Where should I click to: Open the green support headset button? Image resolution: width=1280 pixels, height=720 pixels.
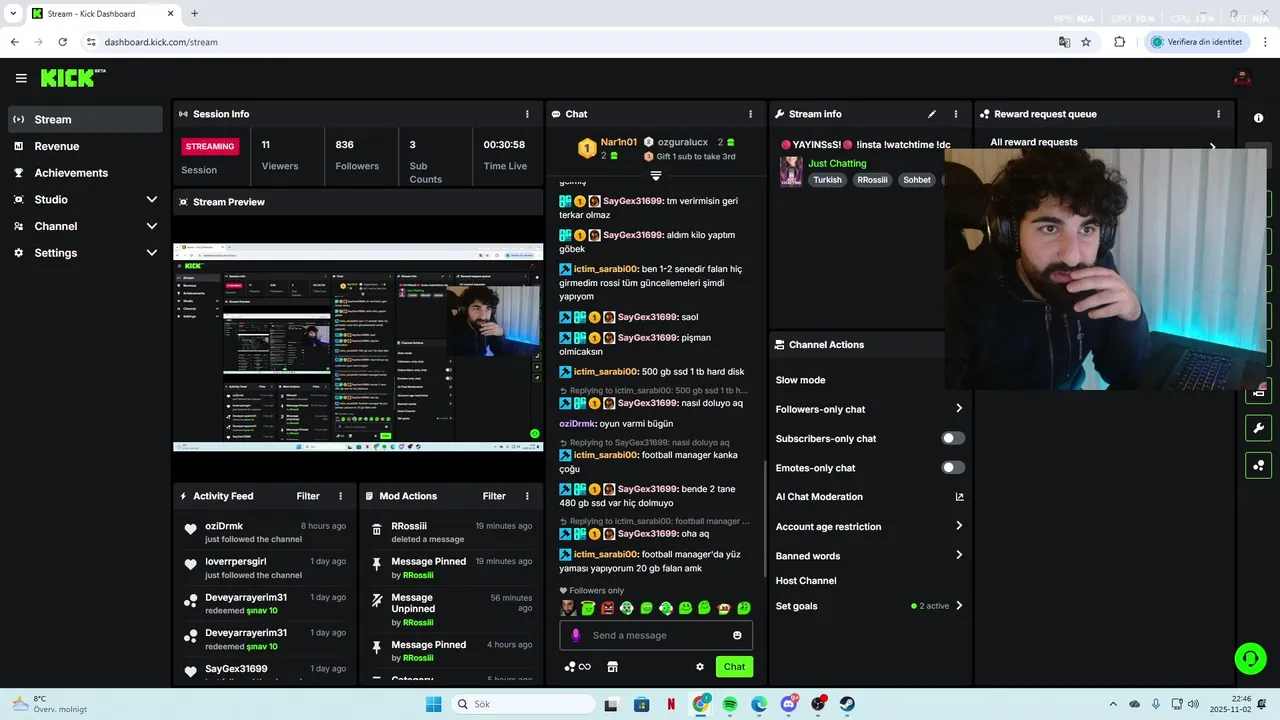[1250, 658]
